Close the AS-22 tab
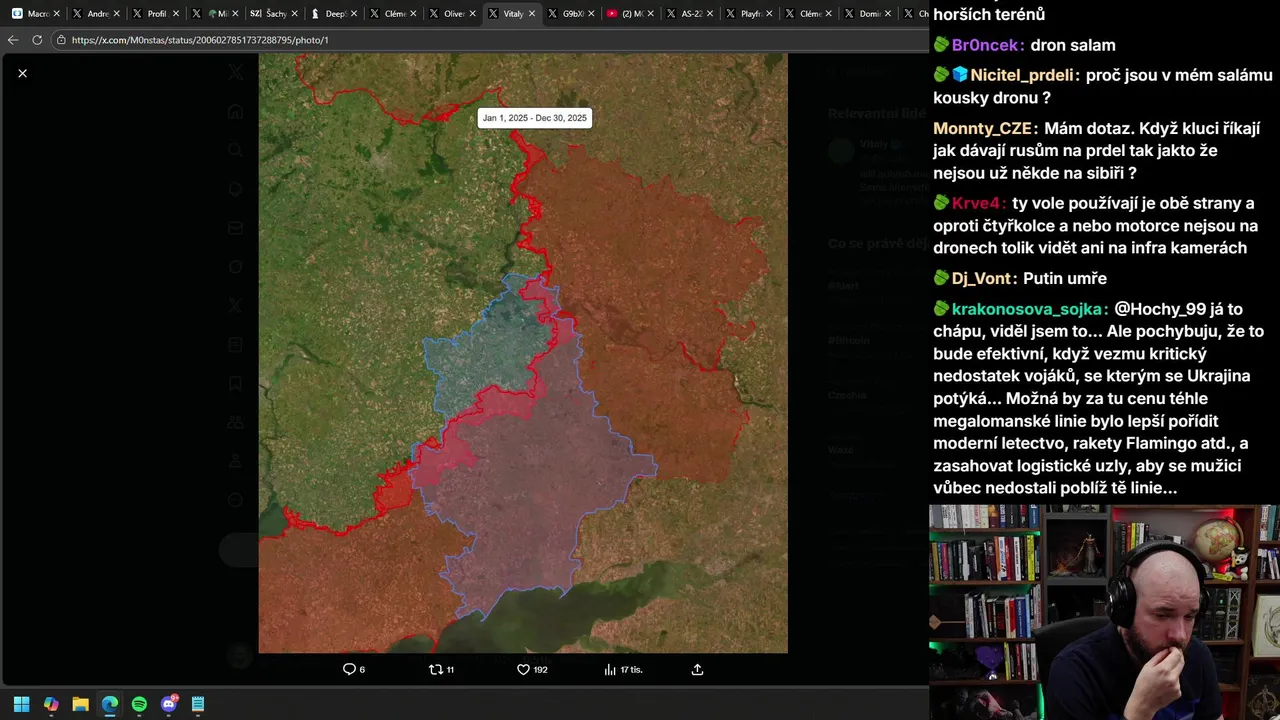This screenshot has height=720, width=1280. click(x=711, y=14)
